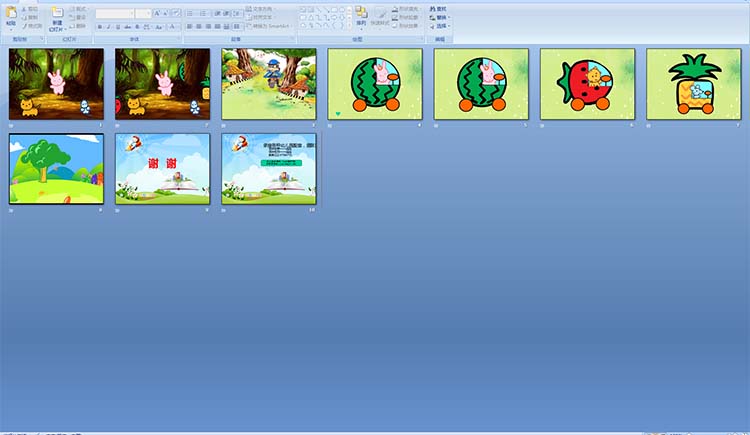Click the rectangle shape in shapes gallery
This screenshot has height=435, width=750.
(x=334, y=10)
